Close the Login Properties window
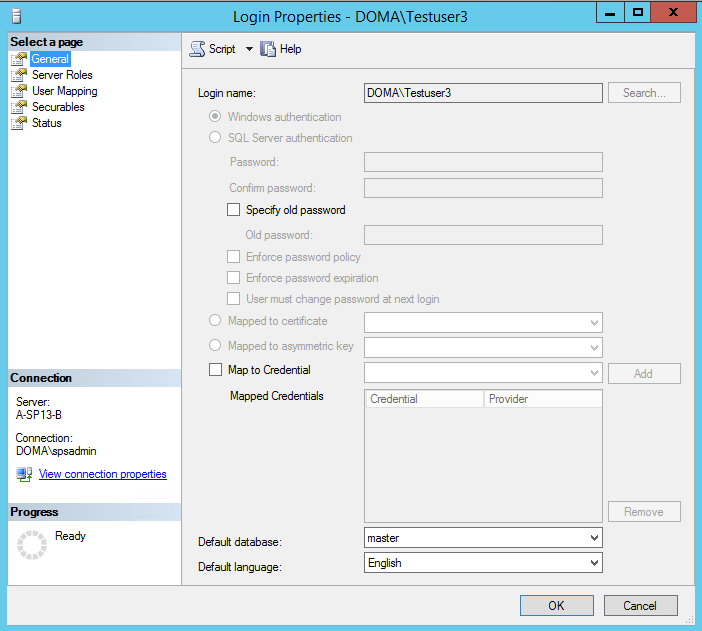The width and height of the screenshot is (702, 631). (673, 13)
